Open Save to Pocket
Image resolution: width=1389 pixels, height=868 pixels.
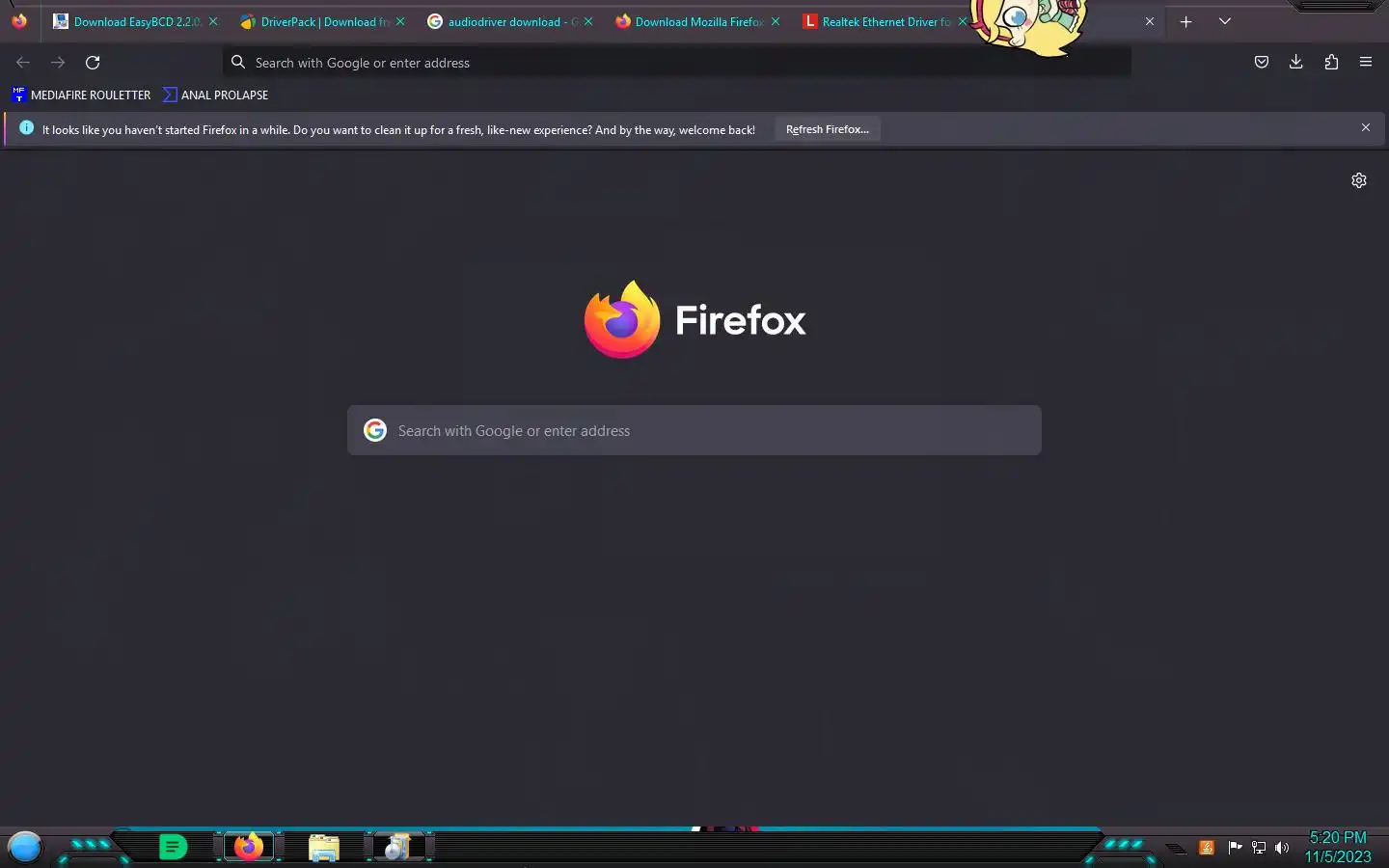1262,63
